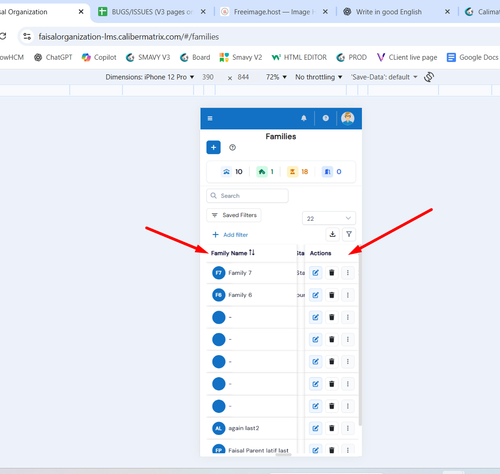Select the orange hourglass stat showing 18
500x474 pixels.
tap(298, 172)
